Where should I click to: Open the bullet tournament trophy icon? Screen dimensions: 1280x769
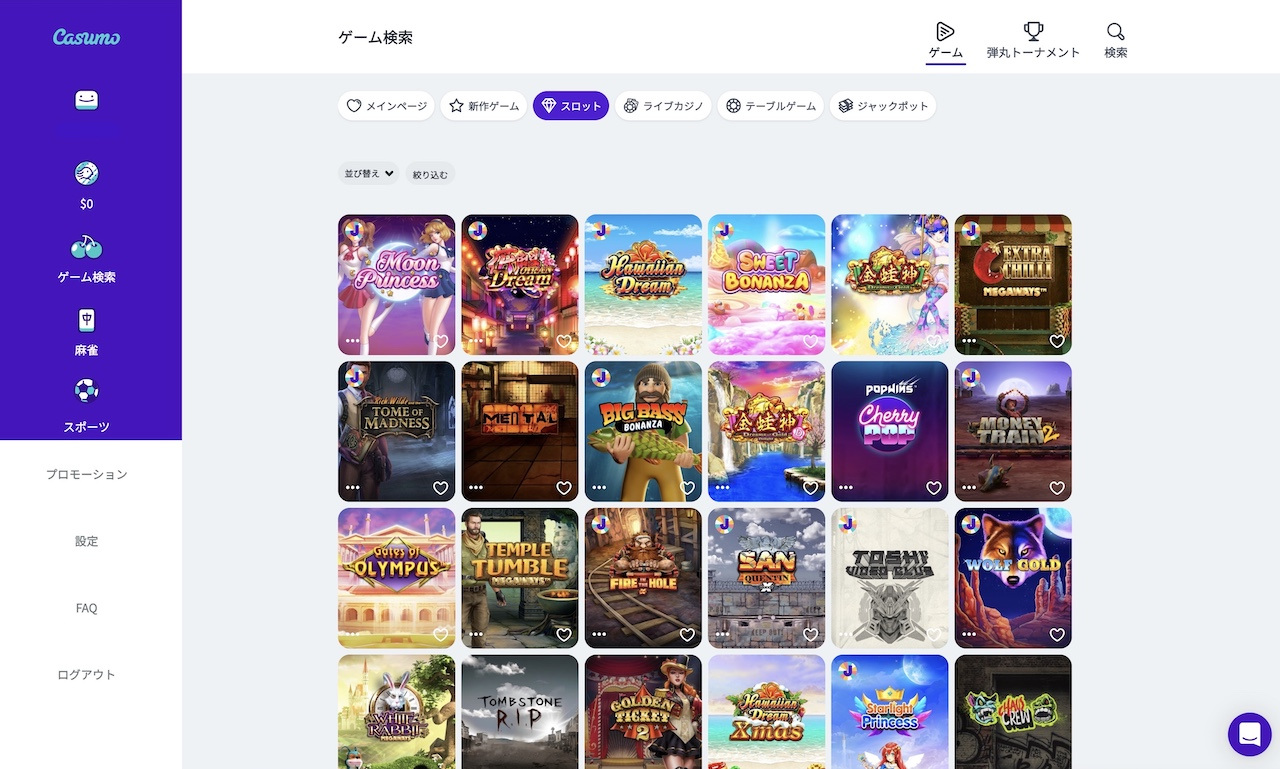coord(1033,32)
